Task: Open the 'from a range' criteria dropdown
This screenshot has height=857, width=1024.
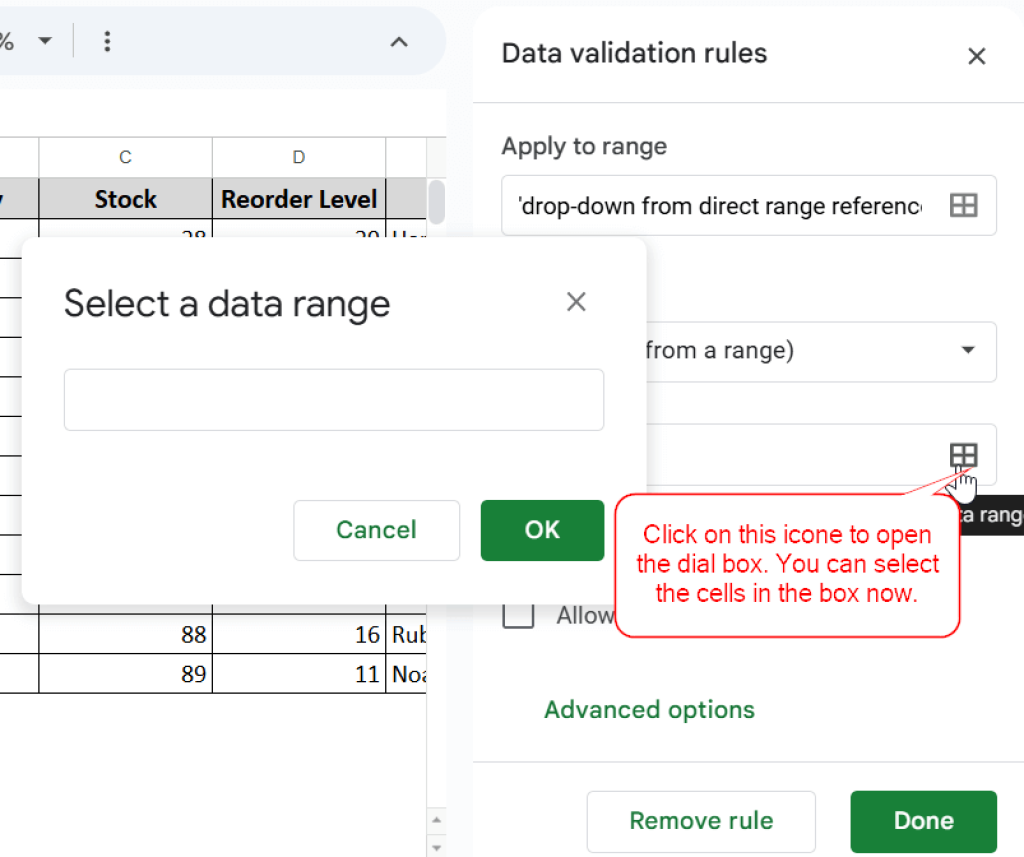Action: point(968,351)
